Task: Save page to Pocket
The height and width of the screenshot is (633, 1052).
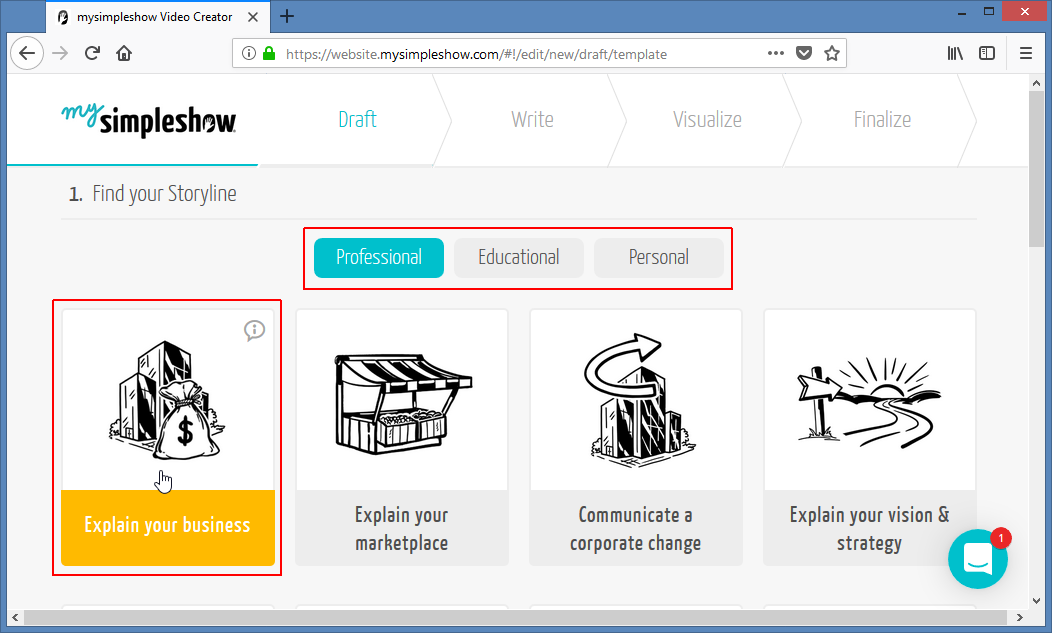Action: 804,54
